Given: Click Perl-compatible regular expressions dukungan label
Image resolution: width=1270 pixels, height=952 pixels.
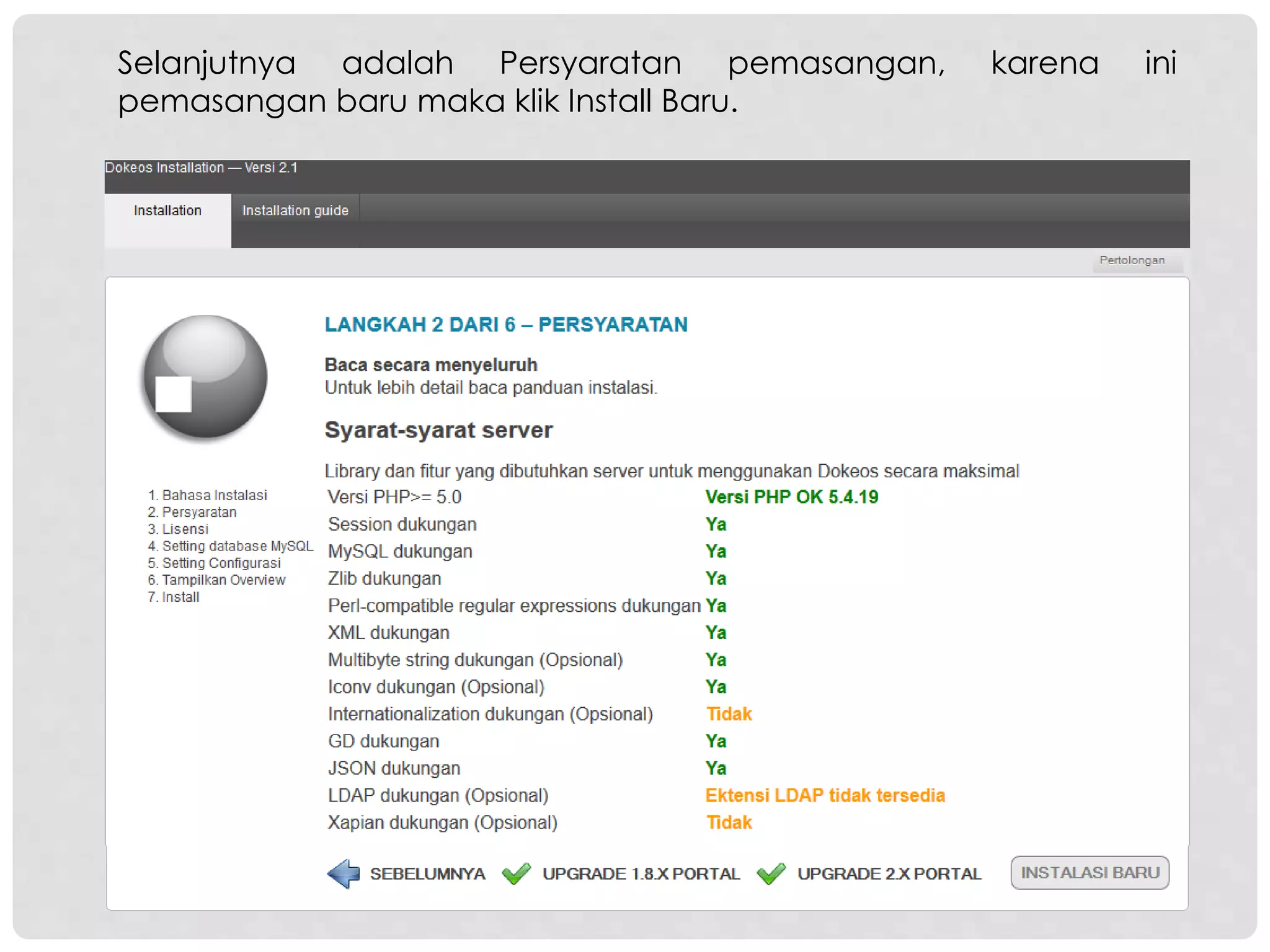Looking at the screenshot, I should (515, 606).
